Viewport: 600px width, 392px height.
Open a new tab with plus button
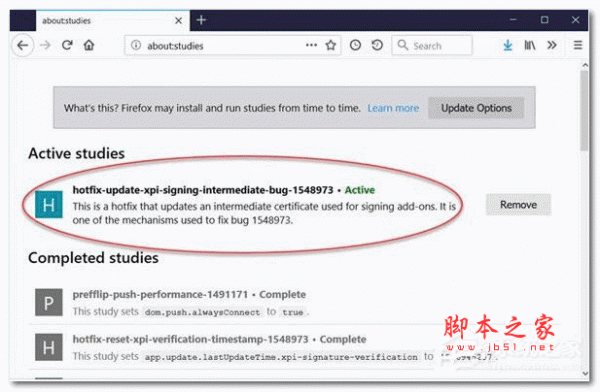pyautogui.click(x=201, y=20)
